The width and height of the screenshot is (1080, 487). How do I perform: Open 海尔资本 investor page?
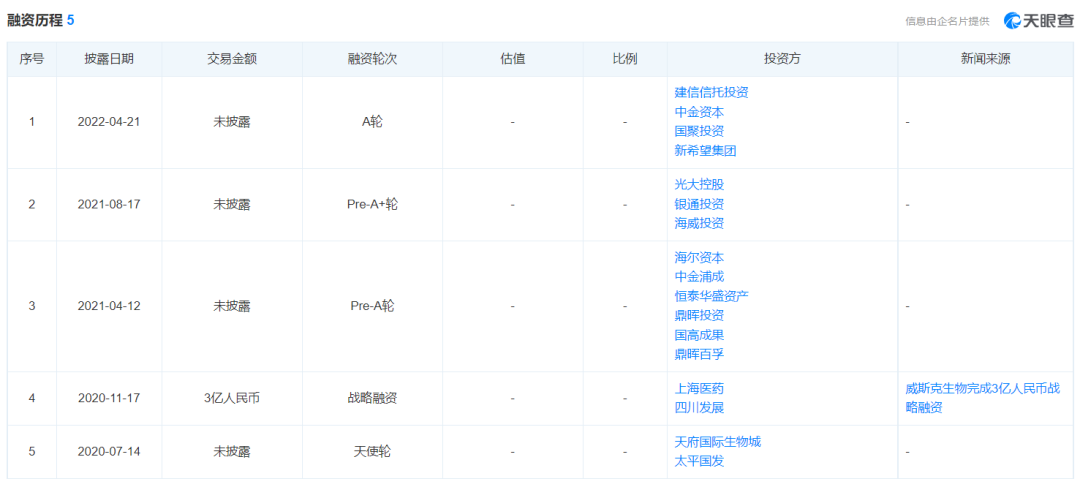click(699, 257)
